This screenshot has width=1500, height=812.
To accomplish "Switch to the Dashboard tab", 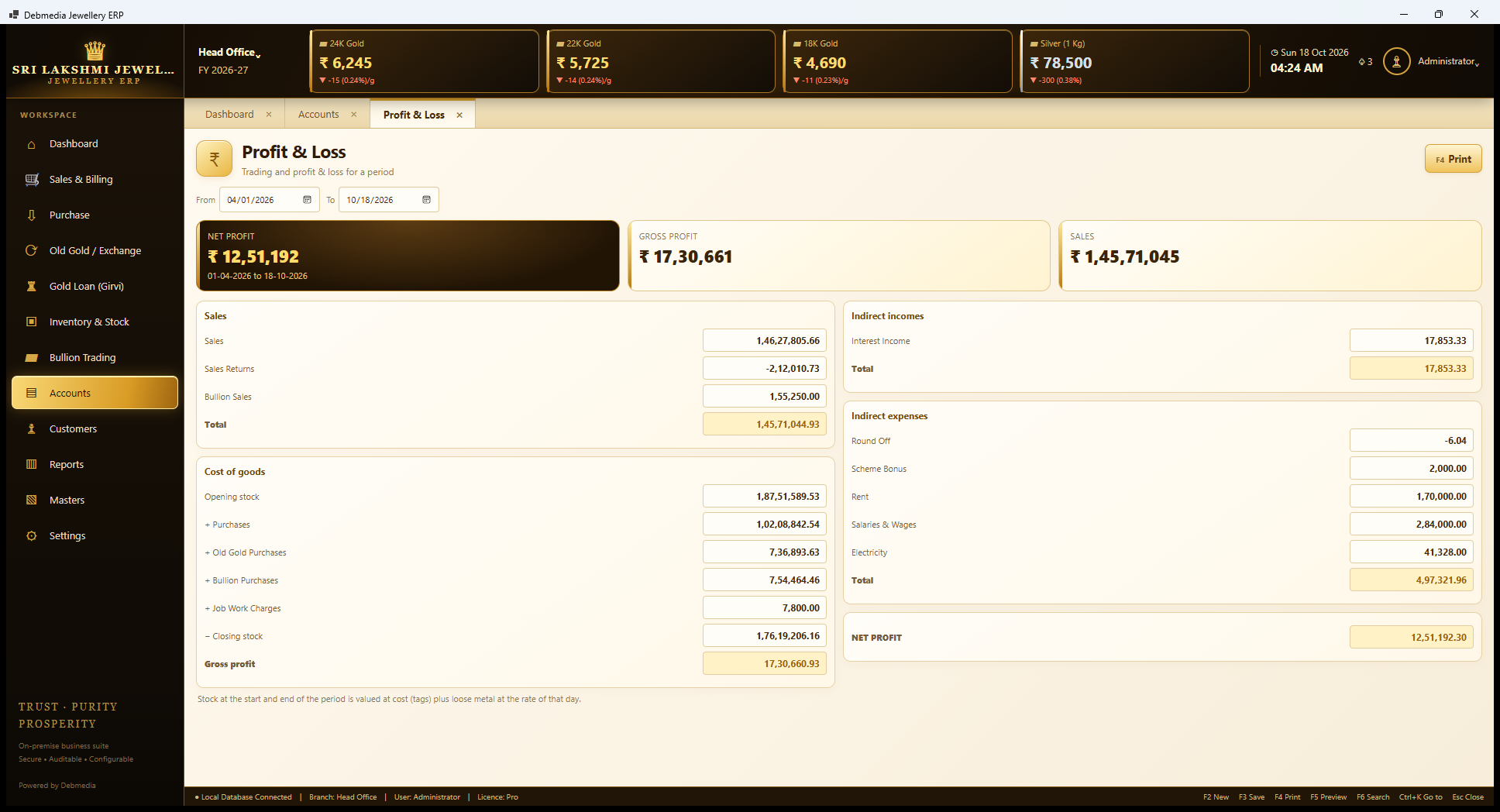I will (229, 115).
